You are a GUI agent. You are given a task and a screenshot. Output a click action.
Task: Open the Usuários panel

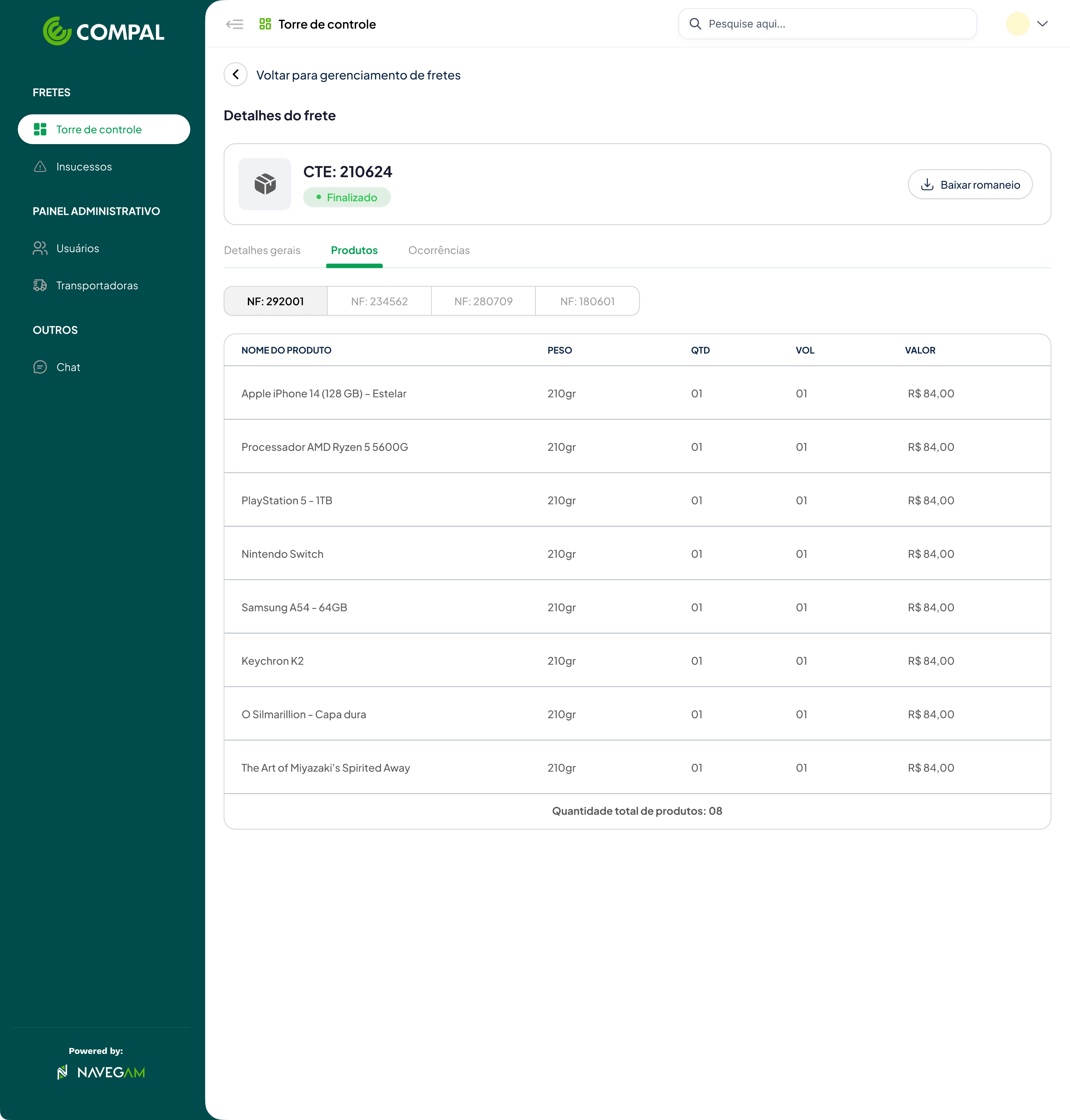(78, 248)
